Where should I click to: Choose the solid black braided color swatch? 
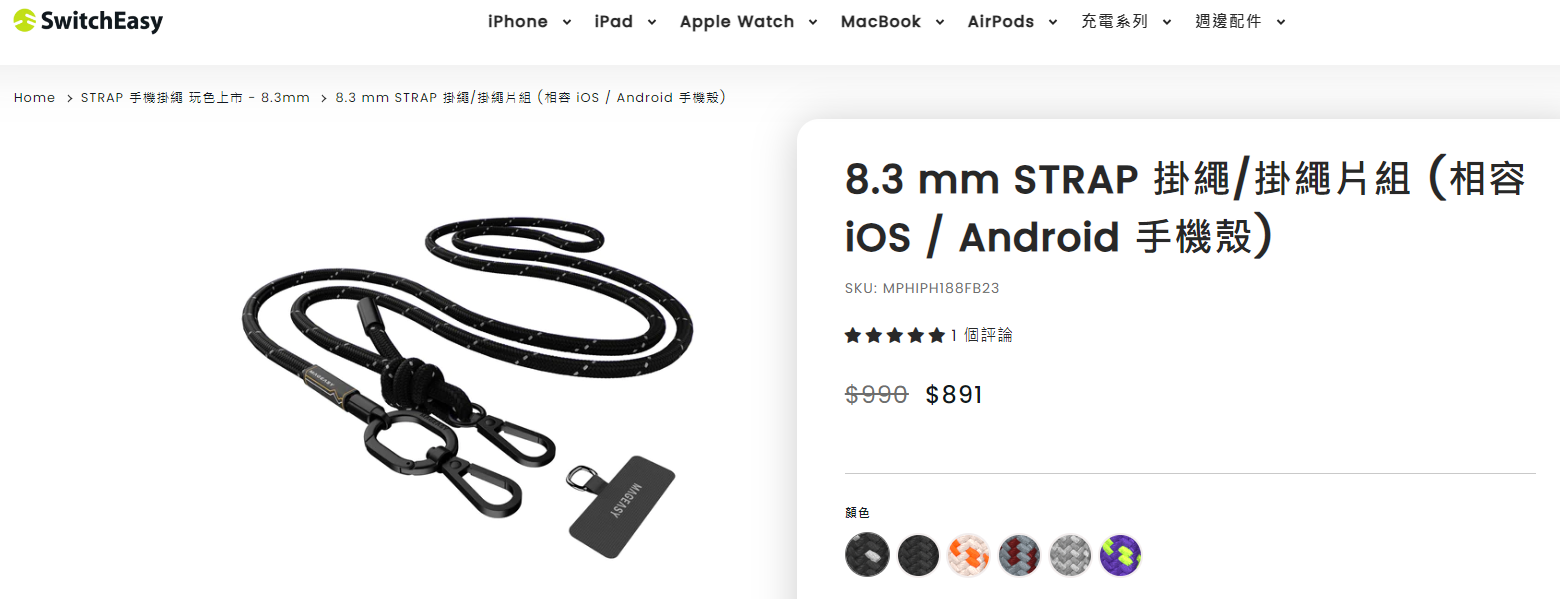pos(918,555)
